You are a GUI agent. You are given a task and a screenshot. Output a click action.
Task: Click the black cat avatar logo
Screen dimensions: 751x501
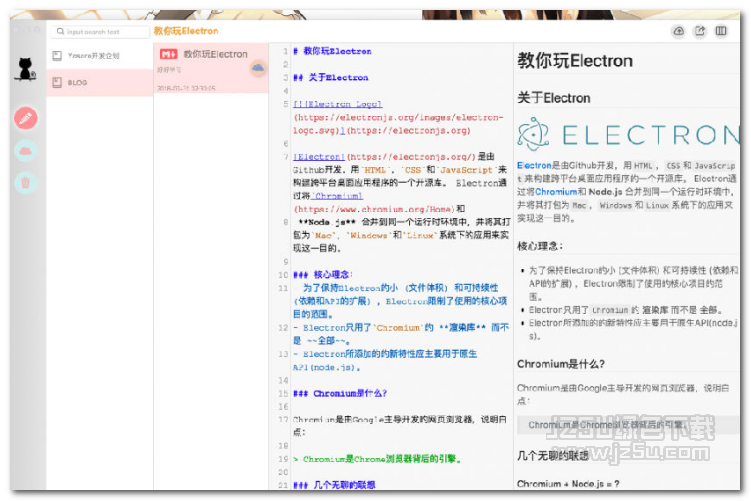click(26, 69)
